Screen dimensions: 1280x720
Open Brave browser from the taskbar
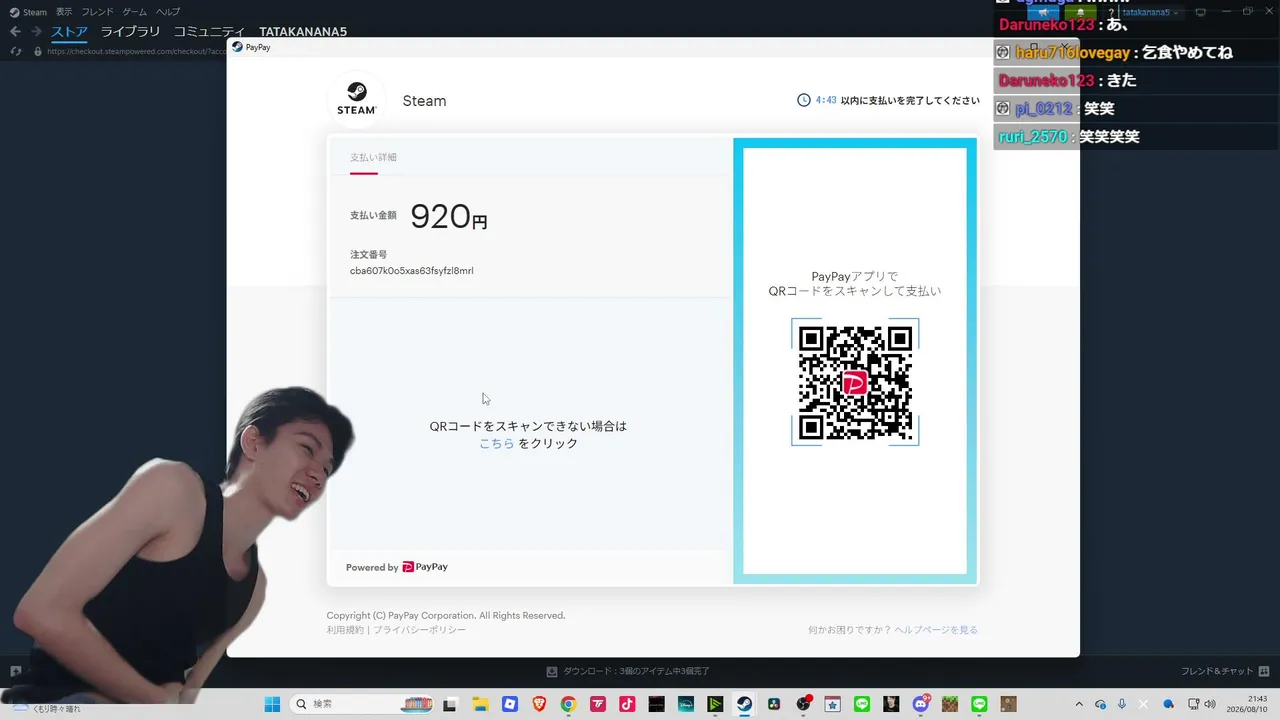point(539,704)
